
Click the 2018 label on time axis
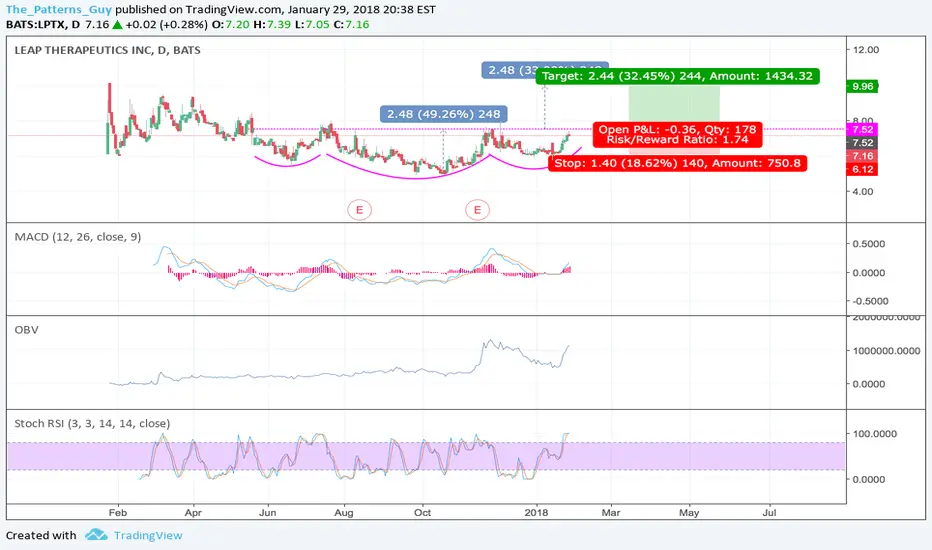[x=537, y=513]
